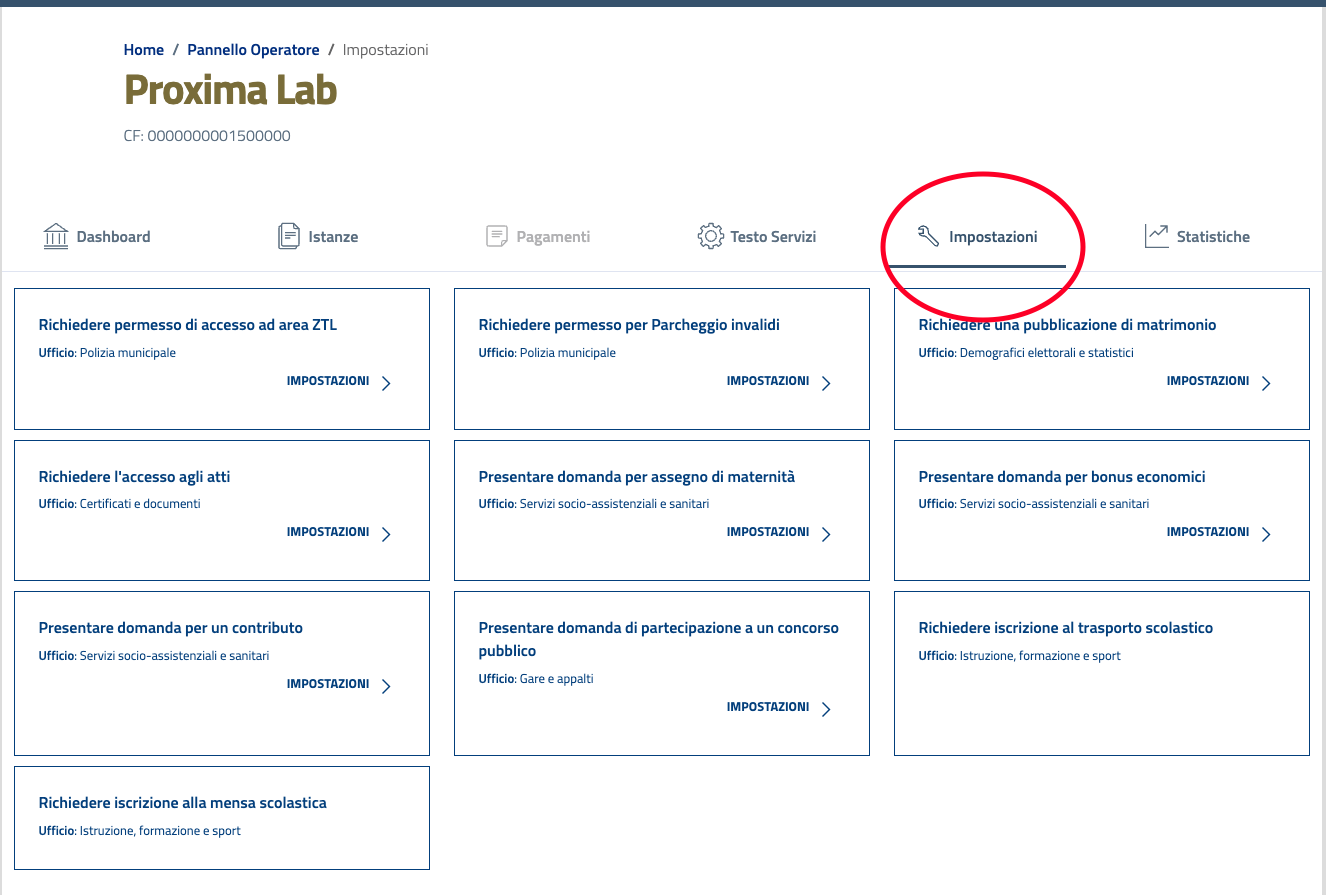This screenshot has height=895, width=1326.
Task: Go to Home breadcrumb link
Action: [143, 50]
